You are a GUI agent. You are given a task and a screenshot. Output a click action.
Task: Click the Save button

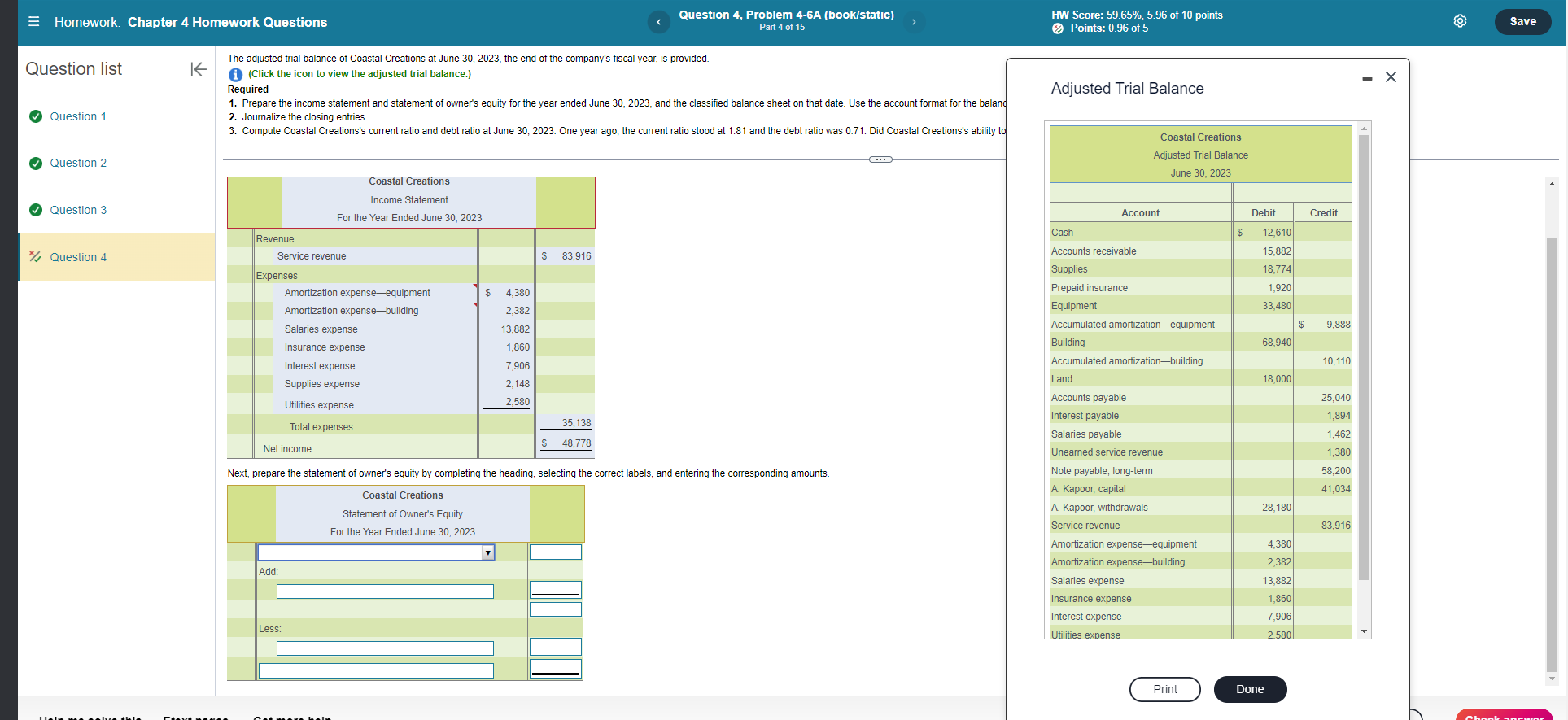(1522, 21)
